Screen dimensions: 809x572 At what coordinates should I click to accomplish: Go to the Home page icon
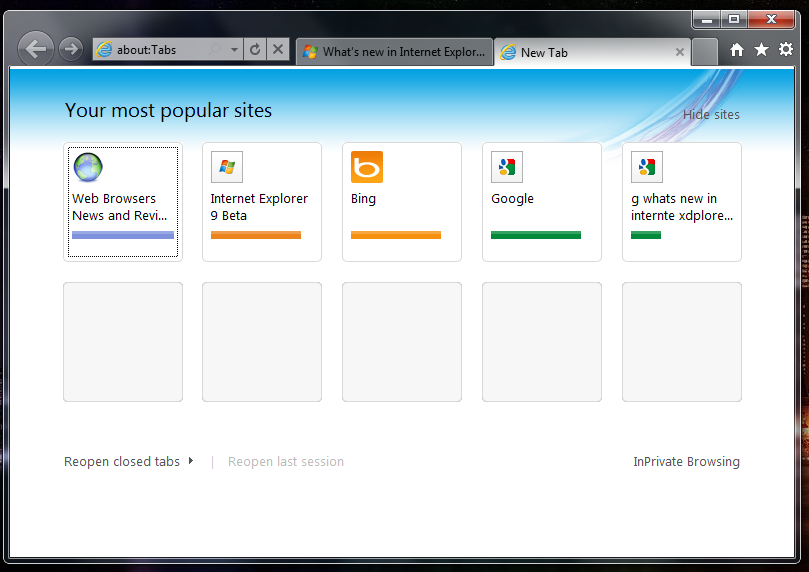[x=737, y=50]
